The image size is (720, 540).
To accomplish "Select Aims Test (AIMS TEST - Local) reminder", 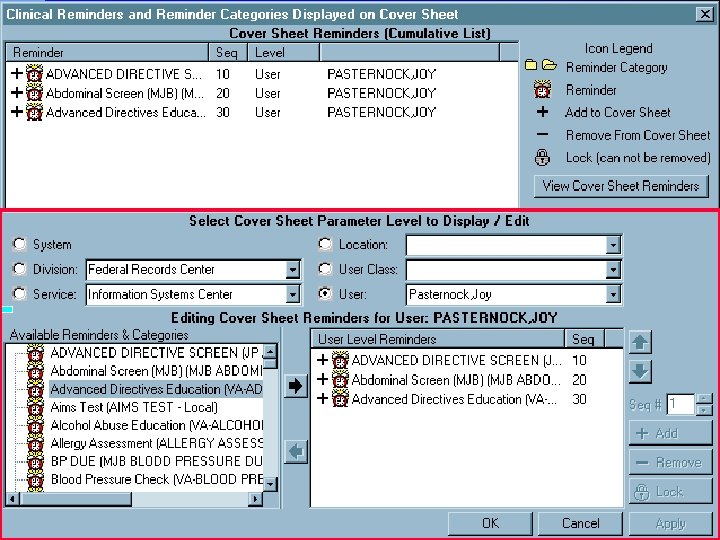I will click(x=134, y=407).
